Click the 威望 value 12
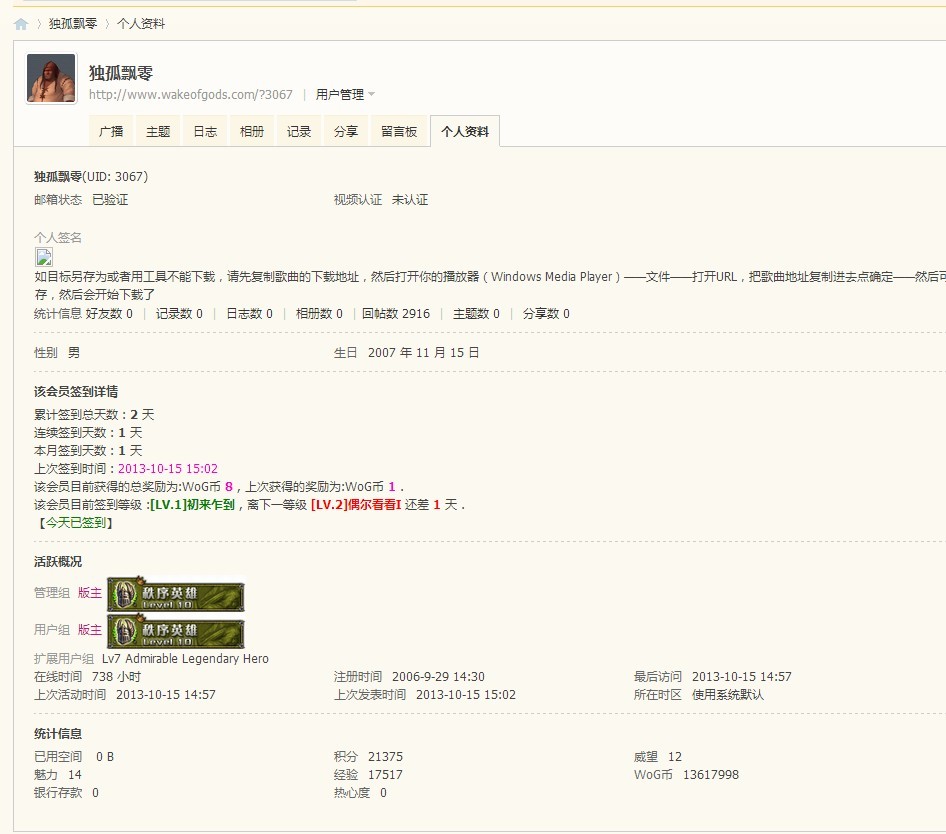The height and width of the screenshot is (834, 946). click(675, 757)
